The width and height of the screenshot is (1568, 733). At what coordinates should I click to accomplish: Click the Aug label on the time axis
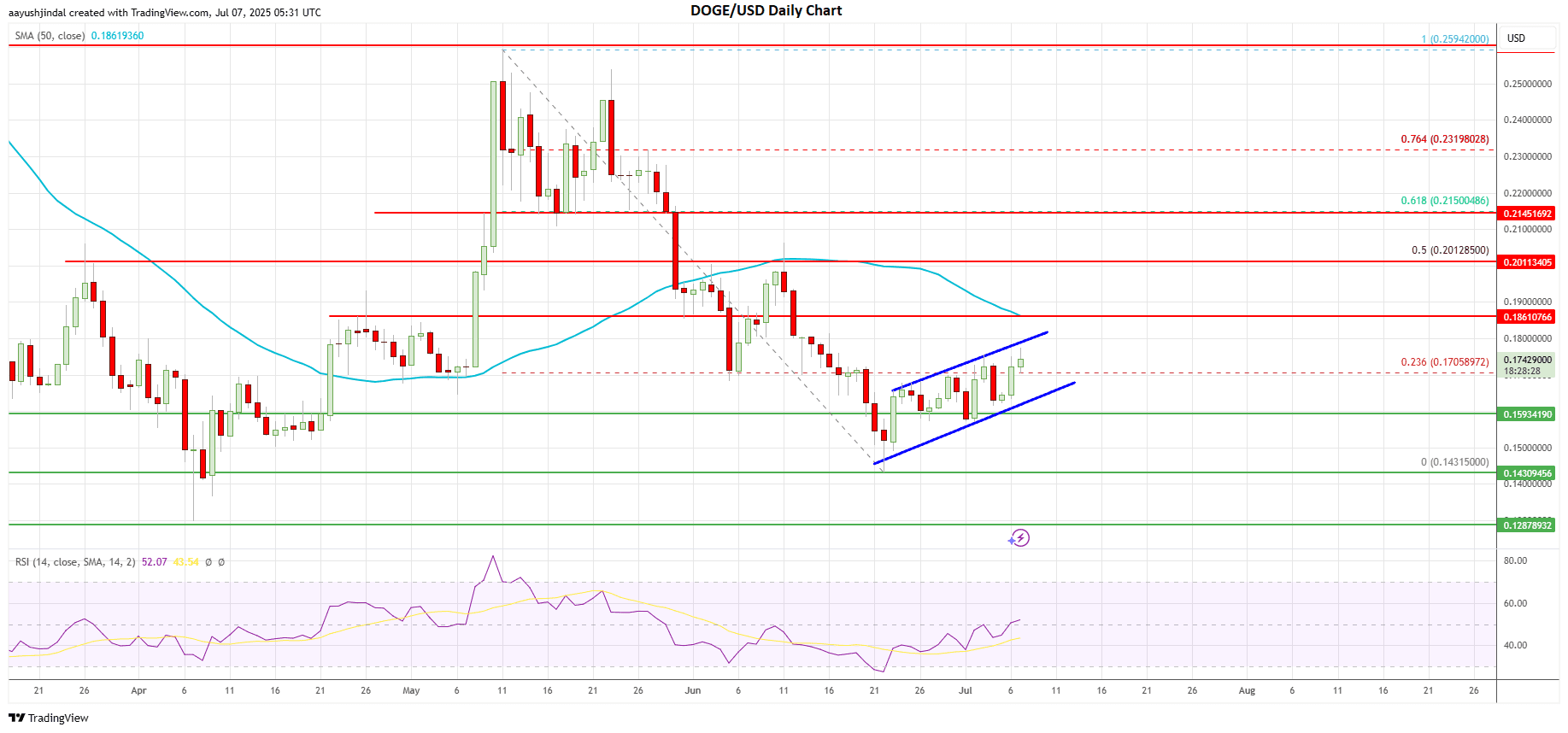tap(1247, 690)
